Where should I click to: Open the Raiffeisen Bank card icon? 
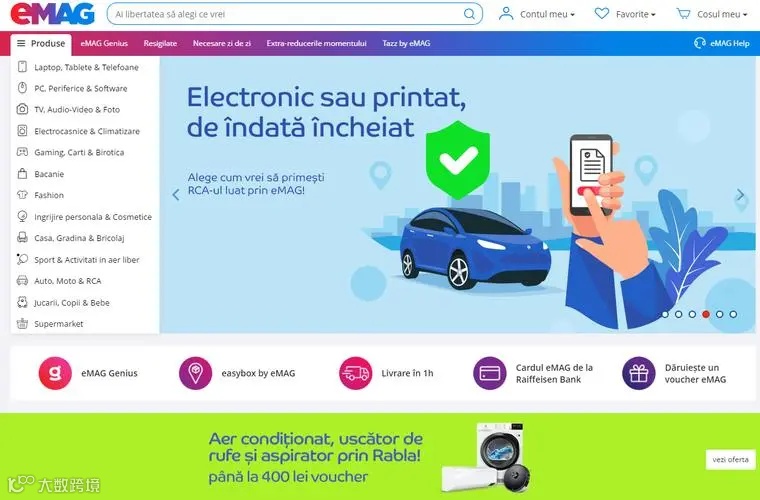pos(490,373)
